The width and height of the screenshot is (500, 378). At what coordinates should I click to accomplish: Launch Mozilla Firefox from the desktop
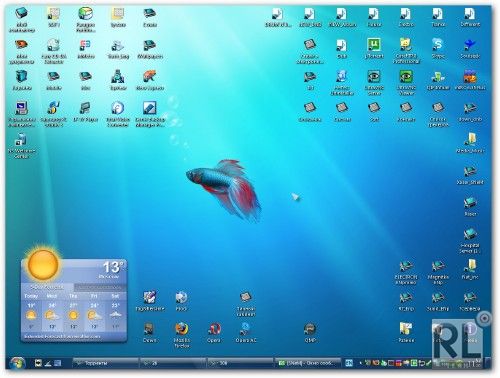(182, 334)
